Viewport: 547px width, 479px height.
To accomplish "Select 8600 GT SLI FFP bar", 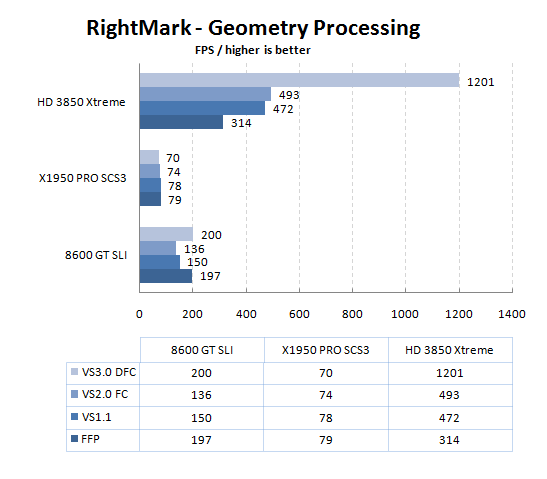I will click(x=166, y=276).
